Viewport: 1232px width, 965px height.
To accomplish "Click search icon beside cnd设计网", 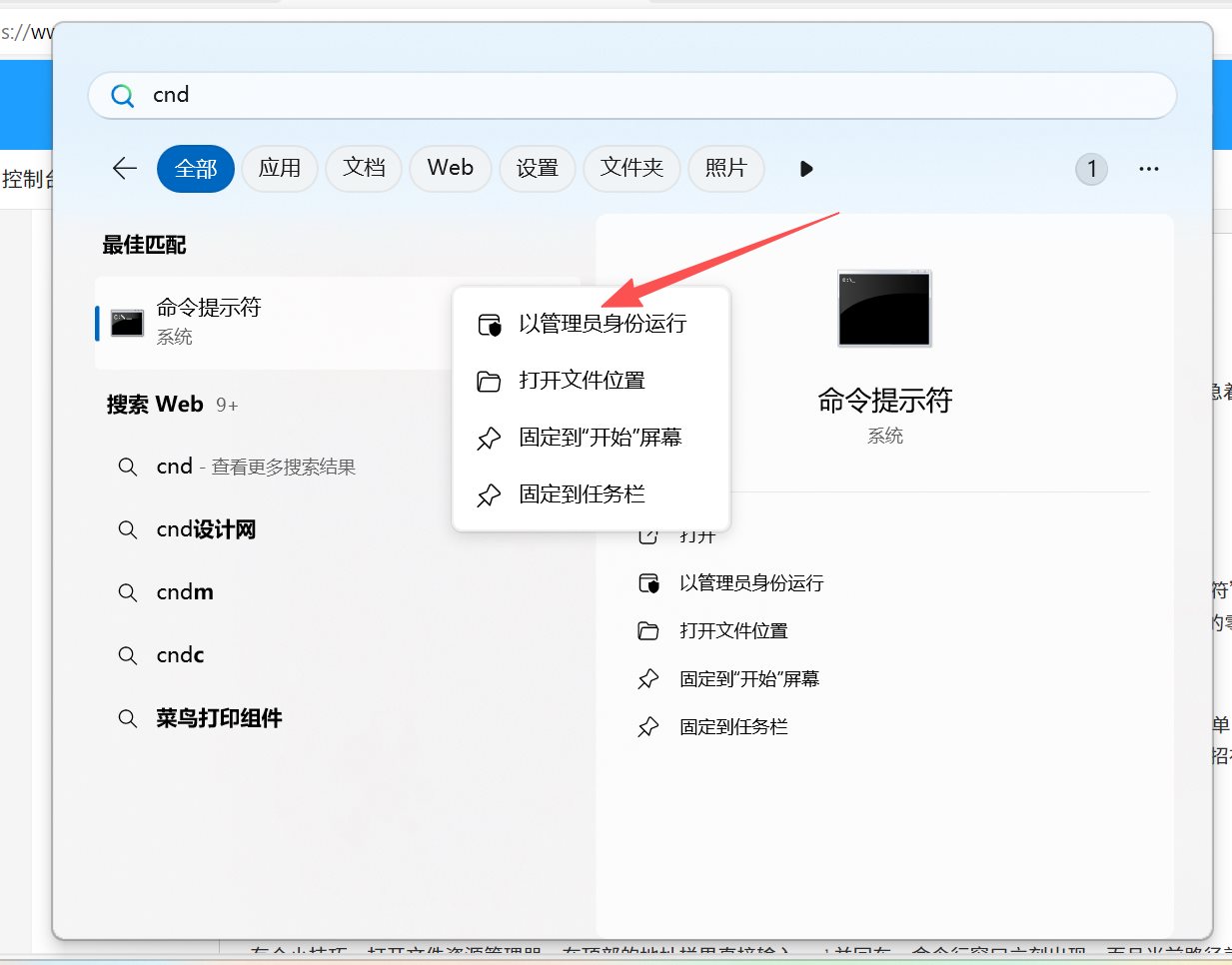I will pyautogui.click(x=128, y=530).
